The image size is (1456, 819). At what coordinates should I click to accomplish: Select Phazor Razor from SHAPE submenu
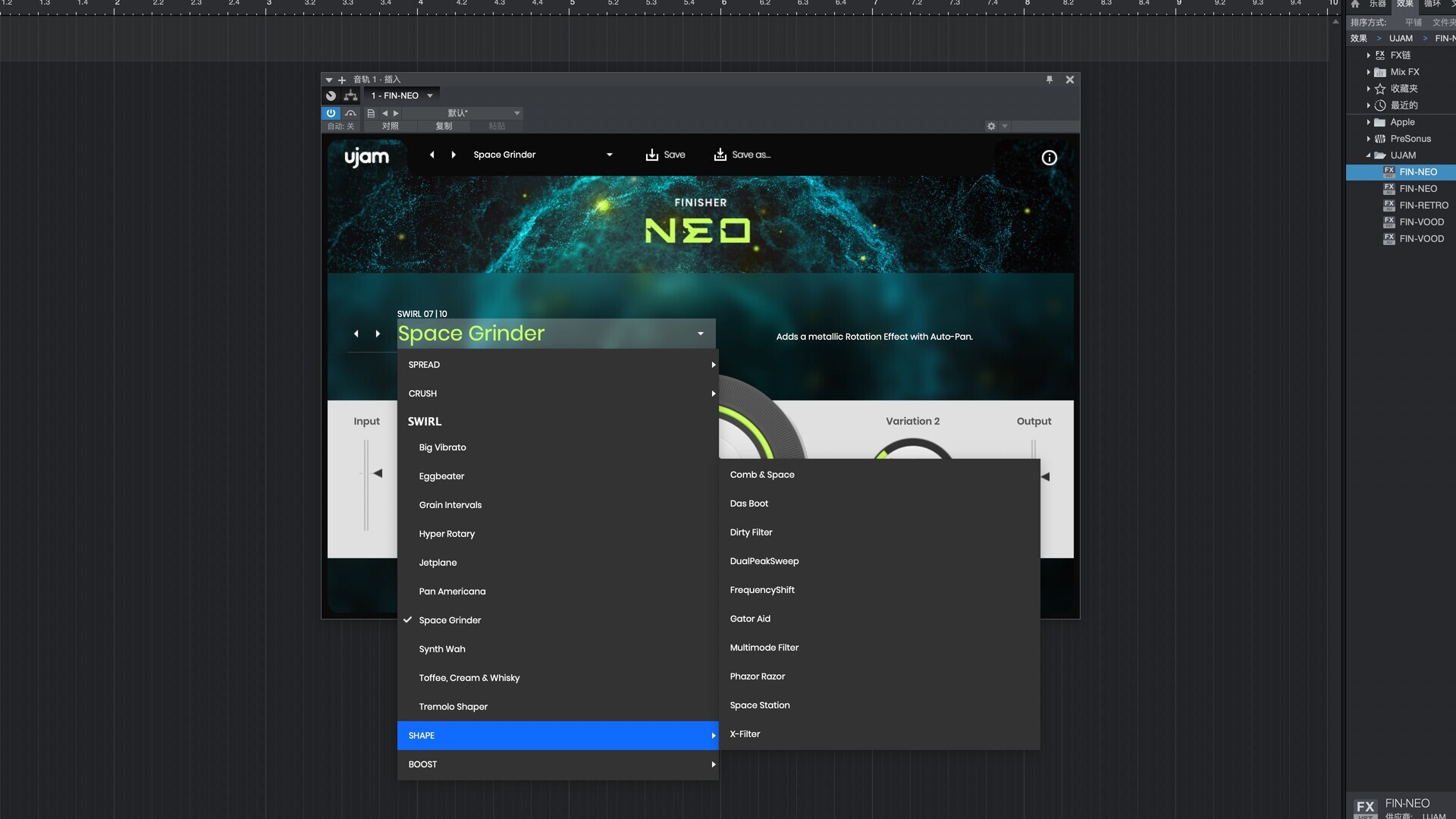pos(880,676)
